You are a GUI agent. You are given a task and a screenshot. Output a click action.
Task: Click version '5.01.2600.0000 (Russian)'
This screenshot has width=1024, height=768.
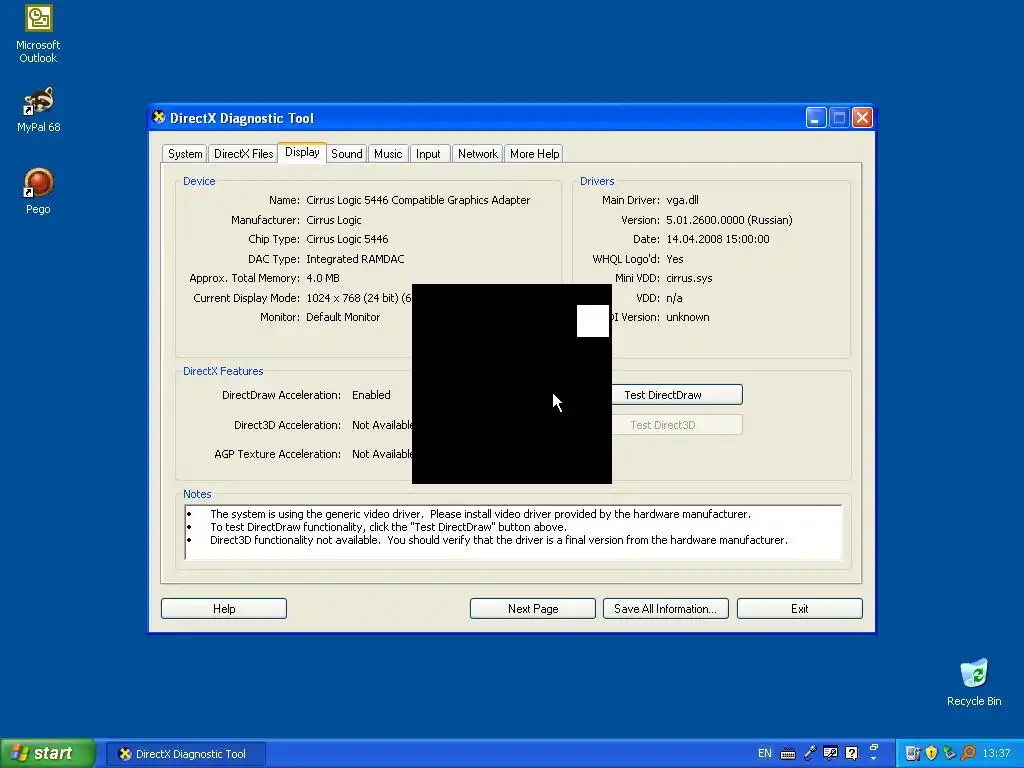pos(729,220)
